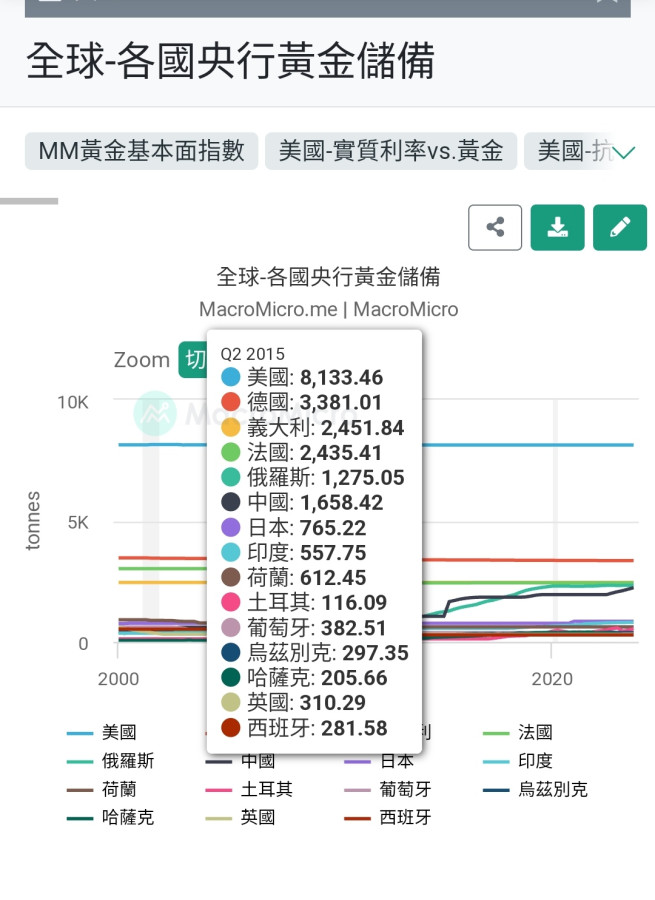Viewport: 655px width, 900px height.
Task: Download the chart with the download icon
Action: click(557, 227)
